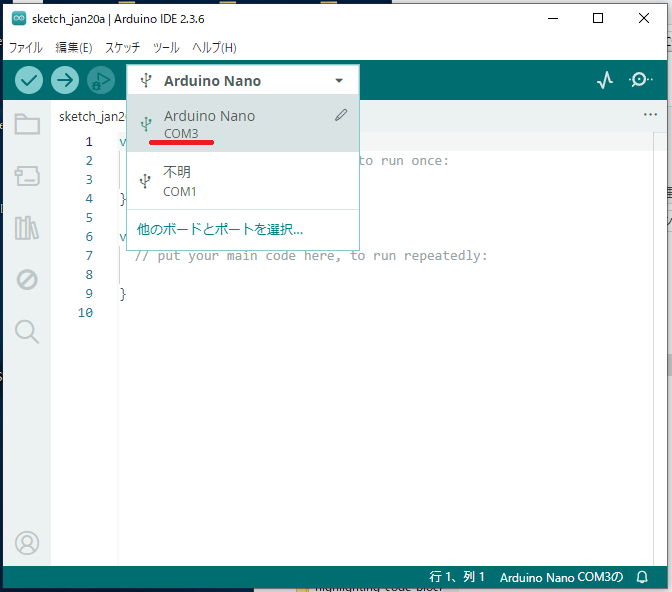The height and width of the screenshot is (592, 672).
Task: Click the pencil edit icon beside Arduino Nano
Action: 341,116
